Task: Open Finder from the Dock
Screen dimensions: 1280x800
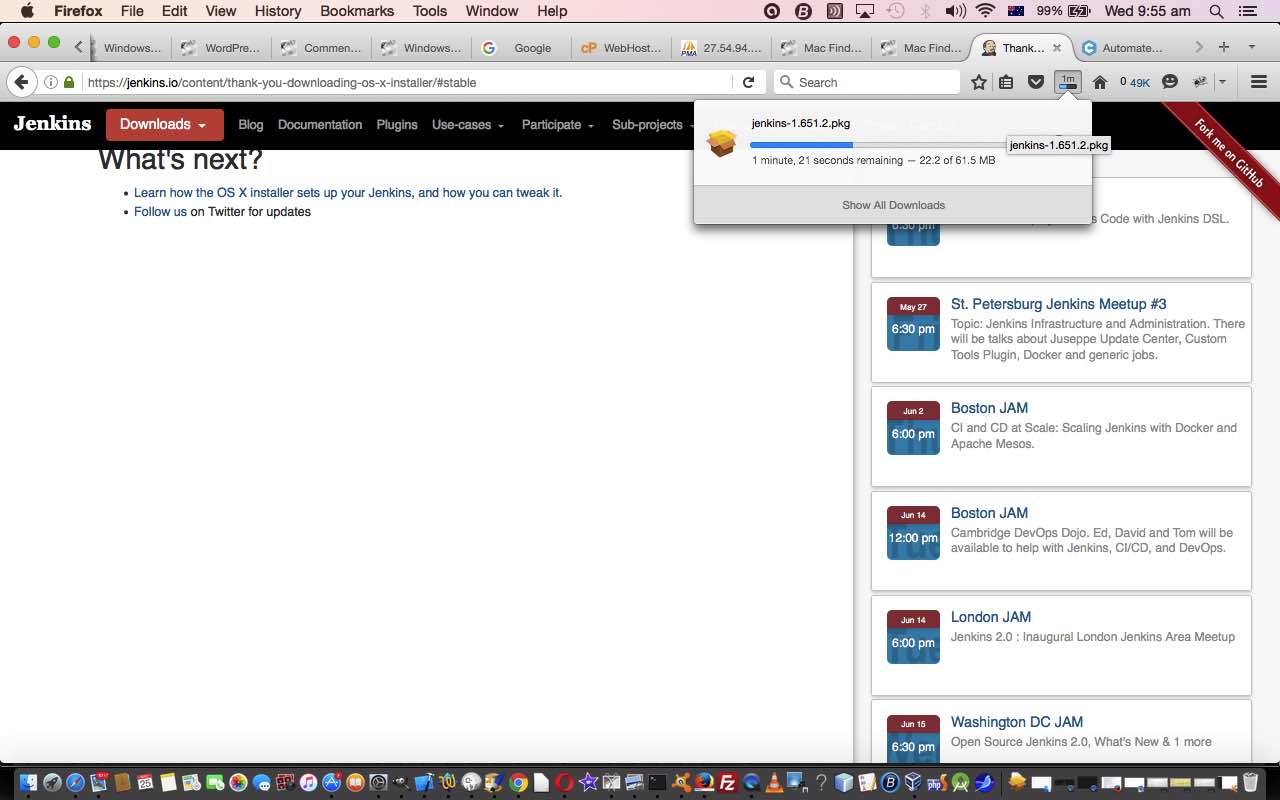Action: pos(28,782)
